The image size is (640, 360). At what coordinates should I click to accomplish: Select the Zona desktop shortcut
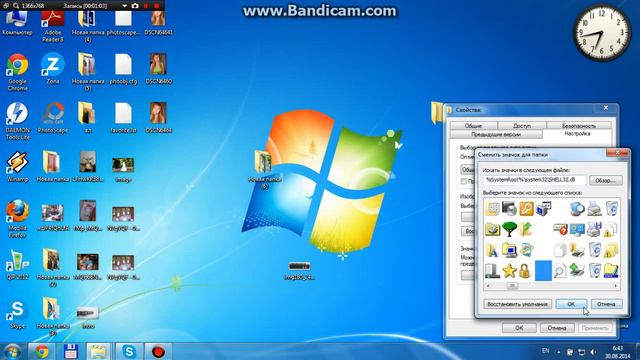53,69
